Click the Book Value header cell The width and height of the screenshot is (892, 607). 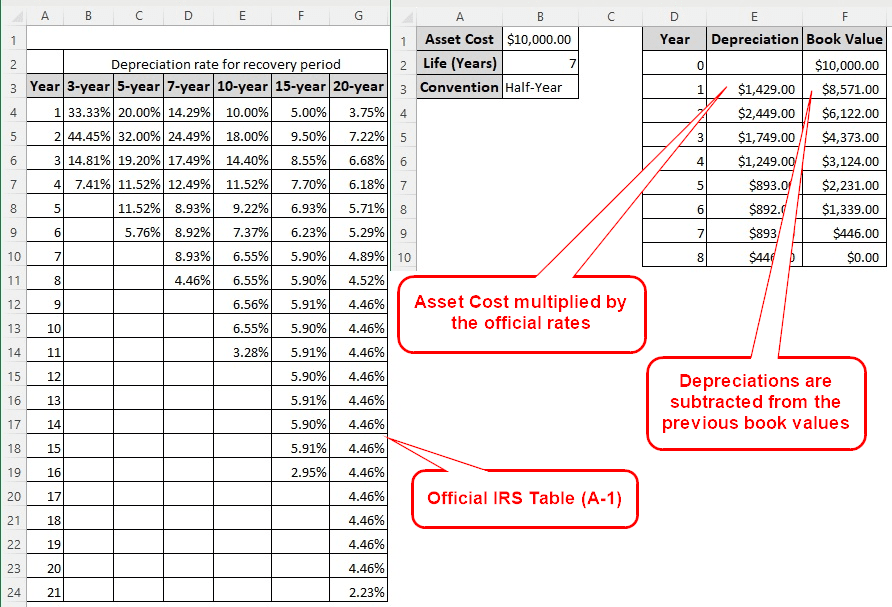pos(845,40)
